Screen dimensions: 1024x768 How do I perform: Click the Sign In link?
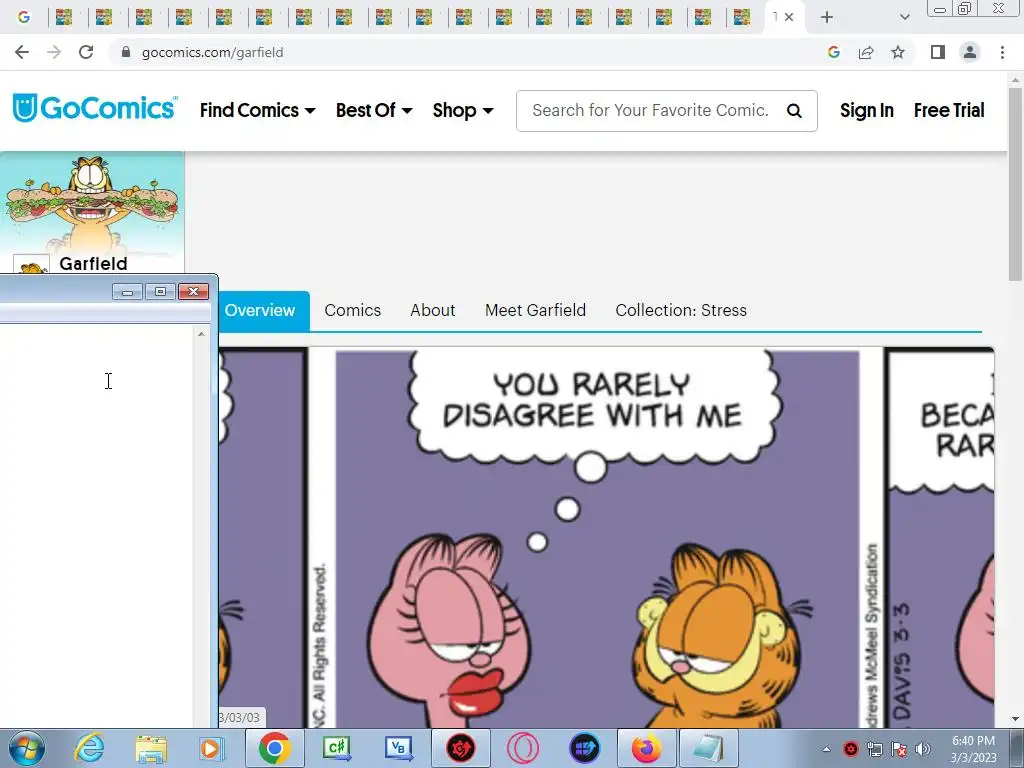pos(867,110)
